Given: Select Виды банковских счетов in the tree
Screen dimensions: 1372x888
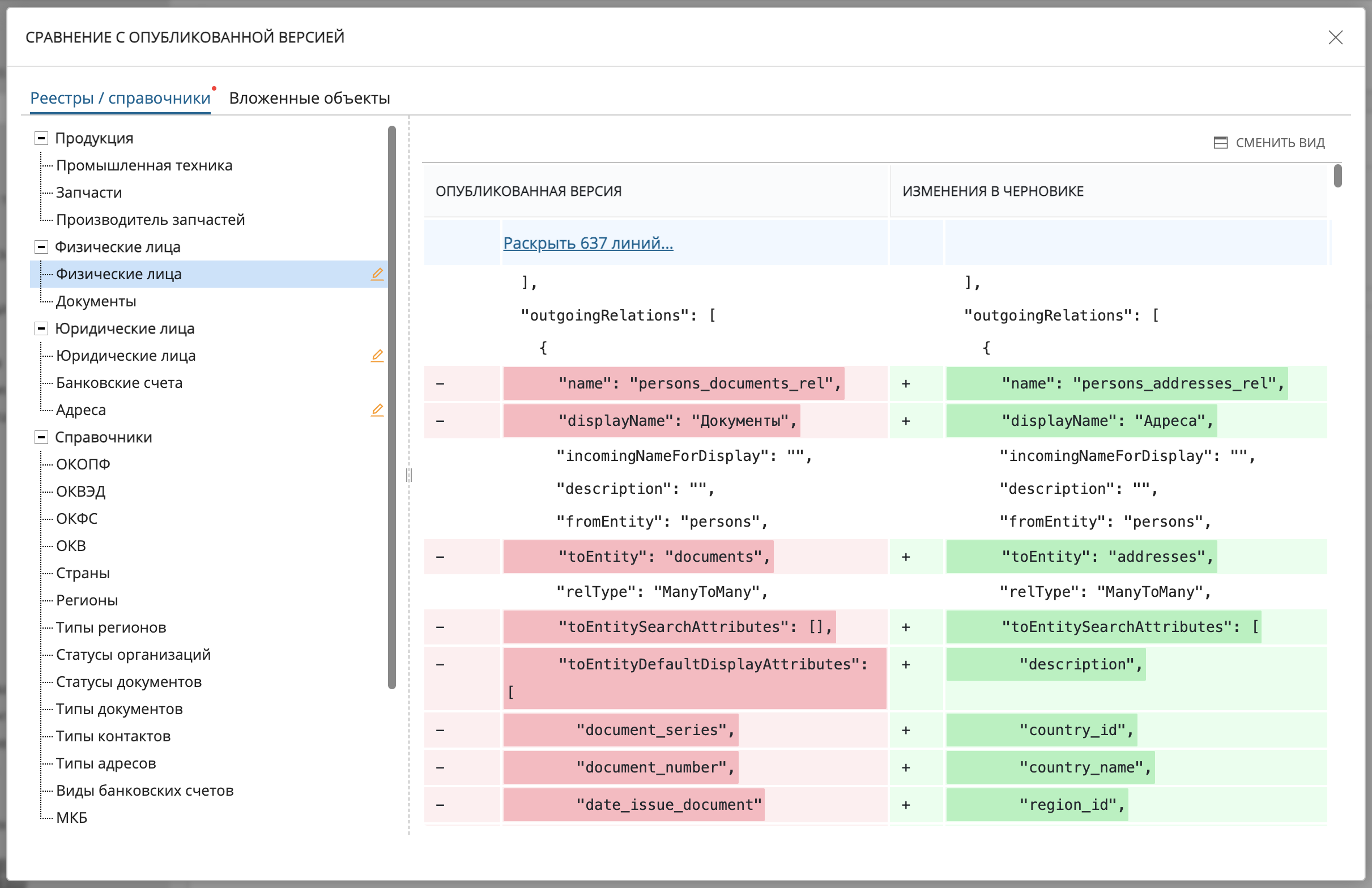Looking at the screenshot, I should click(144, 791).
